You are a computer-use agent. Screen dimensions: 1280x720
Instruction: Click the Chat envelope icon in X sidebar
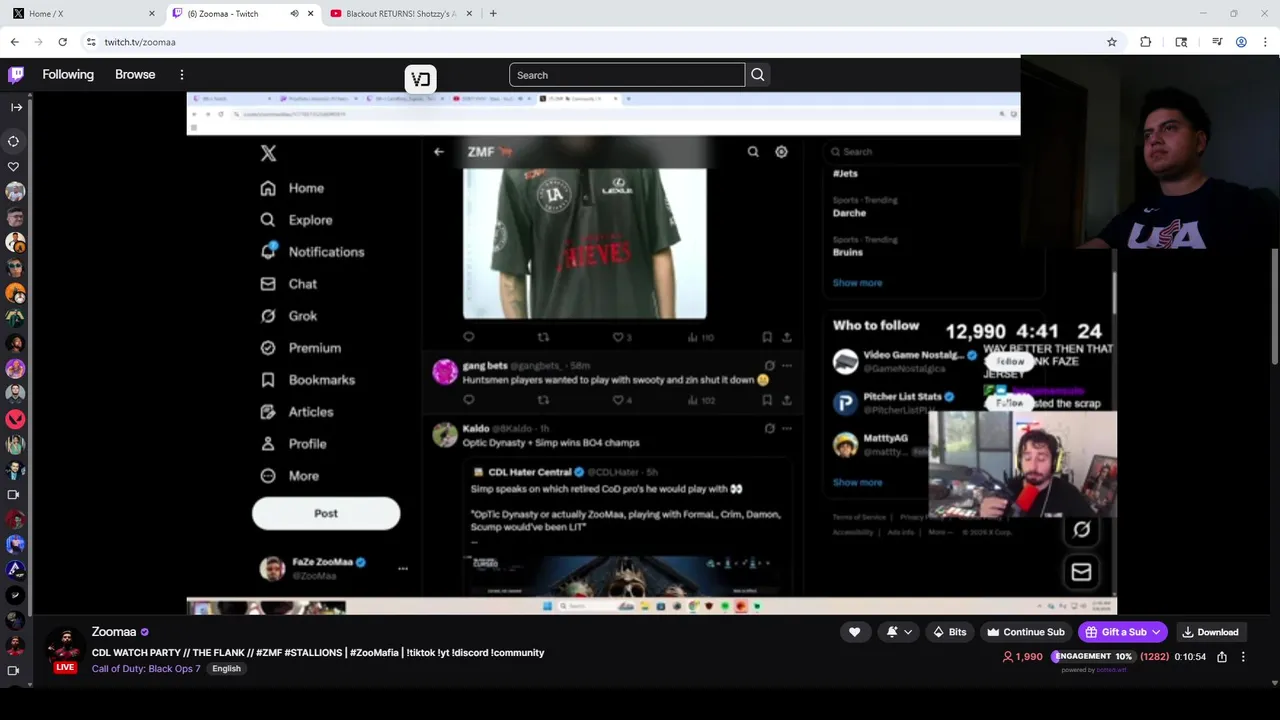click(268, 284)
